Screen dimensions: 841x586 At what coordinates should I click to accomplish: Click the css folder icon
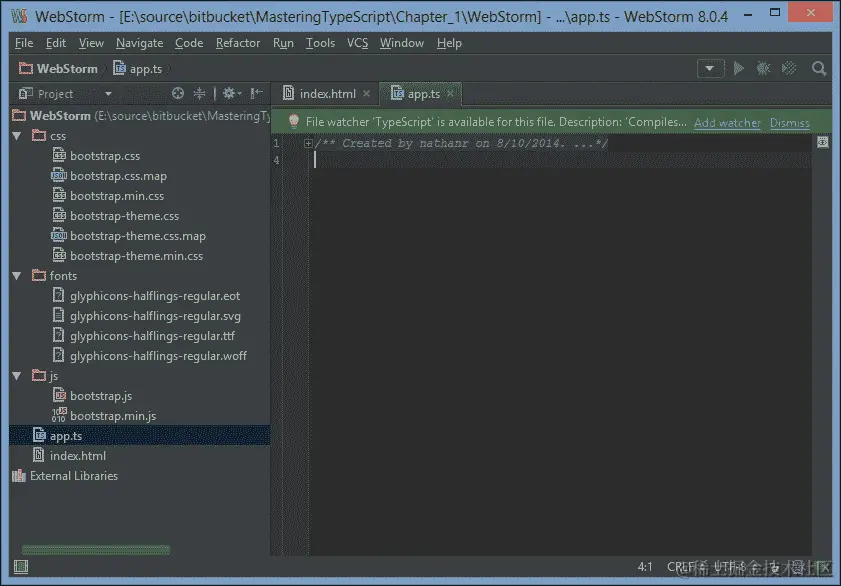(39, 135)
